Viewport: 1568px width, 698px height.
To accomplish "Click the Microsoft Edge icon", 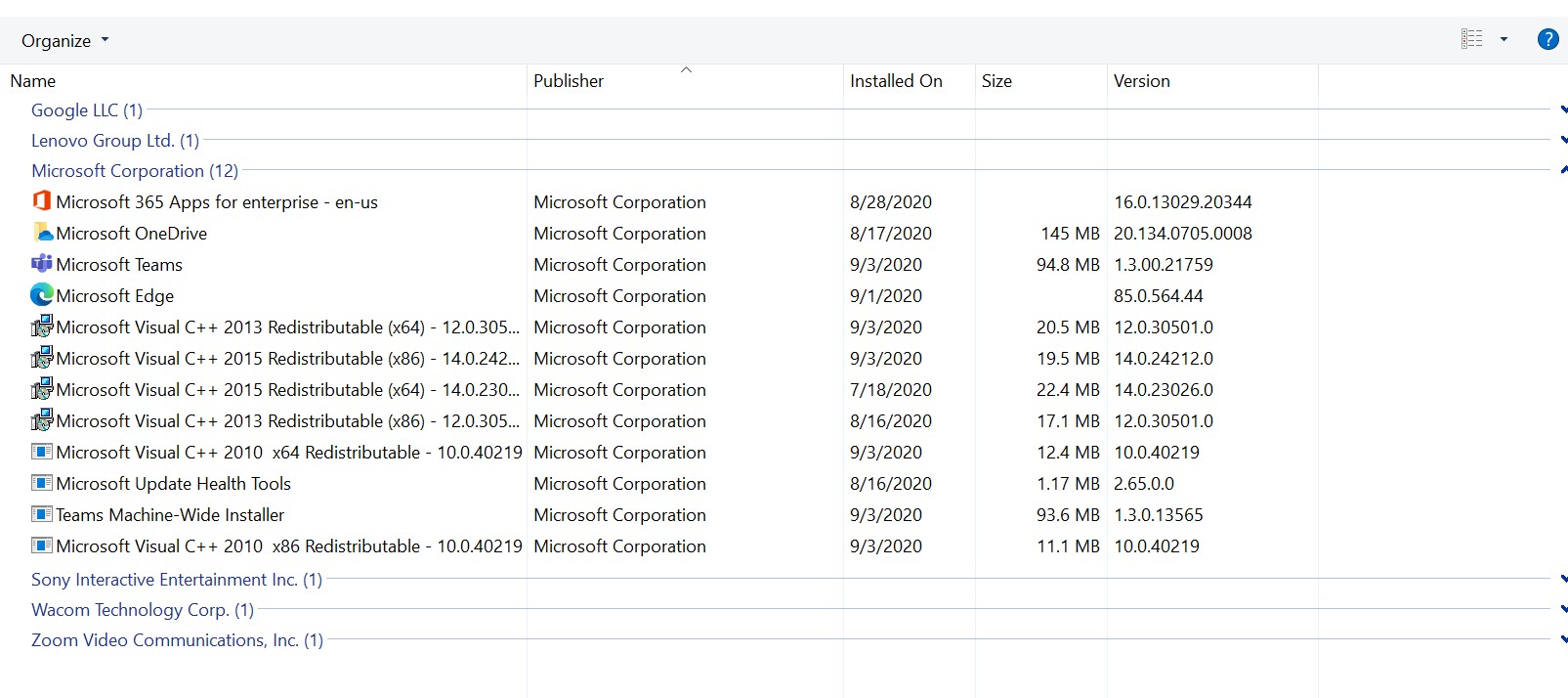I will [42, 295].
